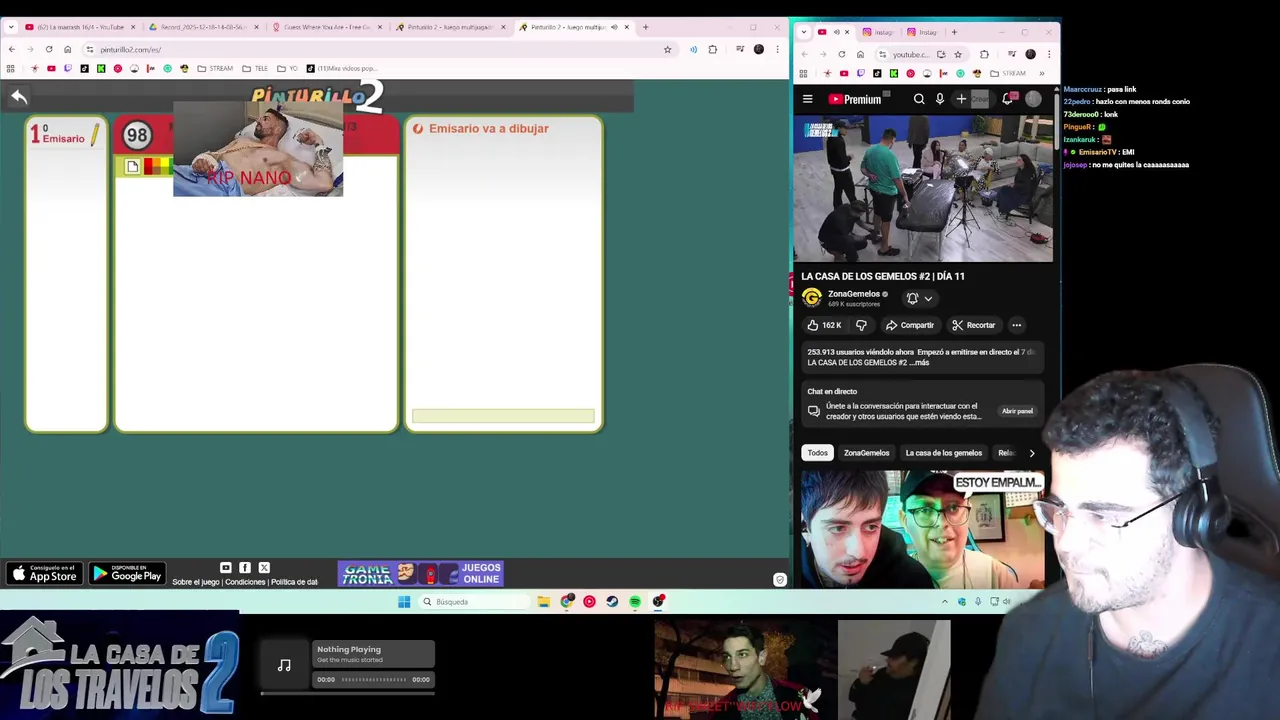Viewport: 1280px width, 720px height.
Task: Click the Recortar button
Action: pyautogui.click(x=974, y=325)
